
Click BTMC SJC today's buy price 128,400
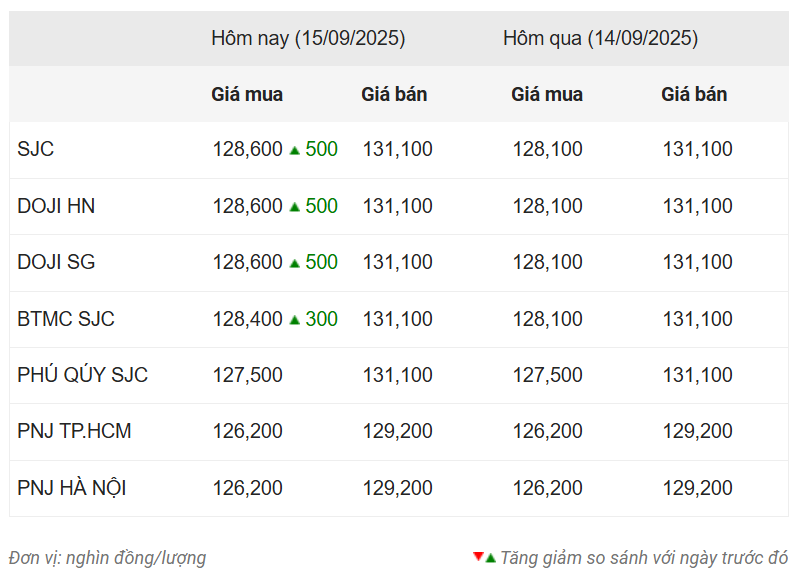tap(247, 319)
